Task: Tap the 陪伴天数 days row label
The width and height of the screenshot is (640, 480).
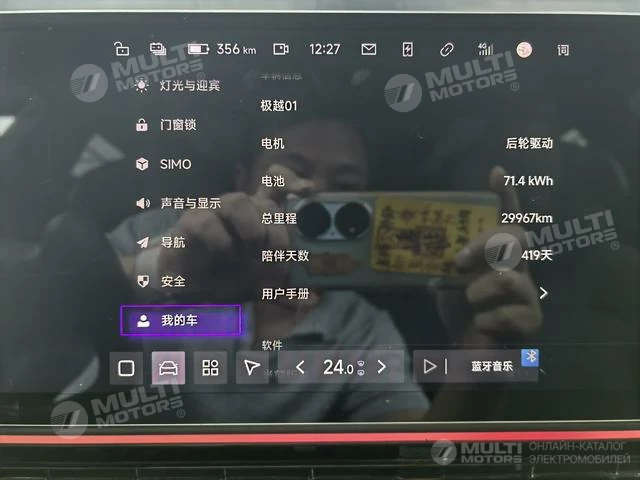Action: click(285, 256)
